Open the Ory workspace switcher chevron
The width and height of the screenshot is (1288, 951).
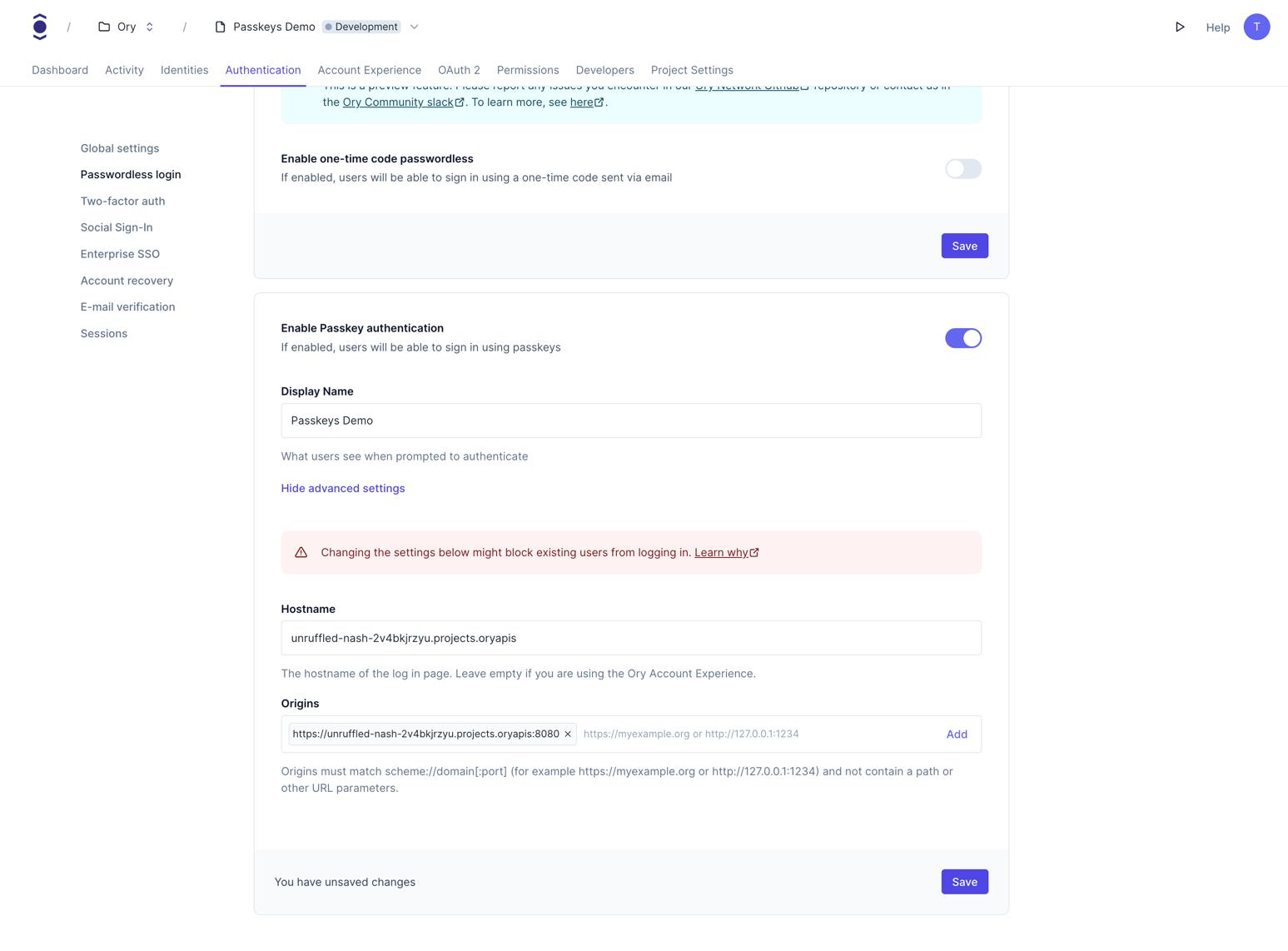(149, 26)
